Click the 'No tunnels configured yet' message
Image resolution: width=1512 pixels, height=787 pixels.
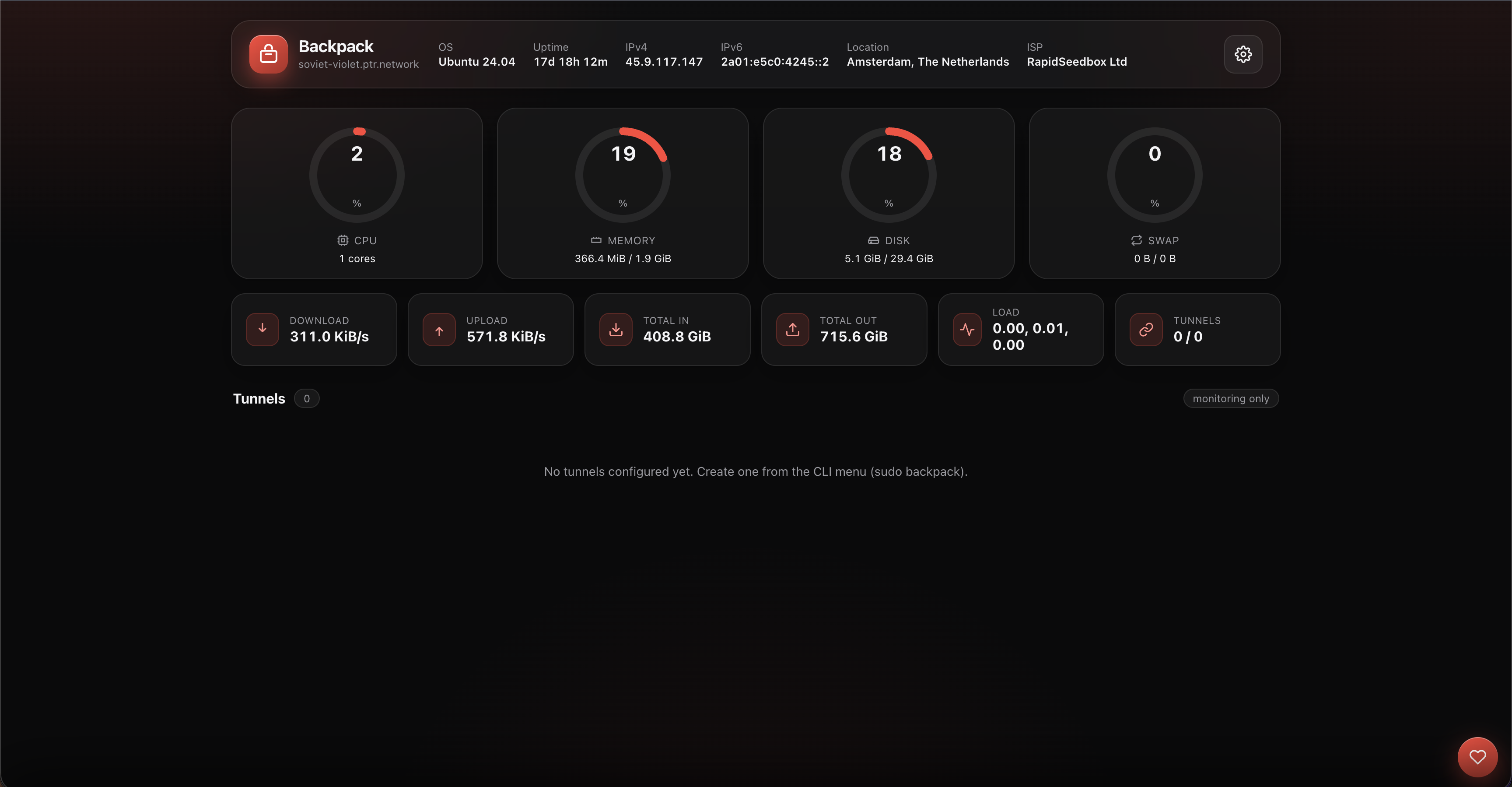756,471
